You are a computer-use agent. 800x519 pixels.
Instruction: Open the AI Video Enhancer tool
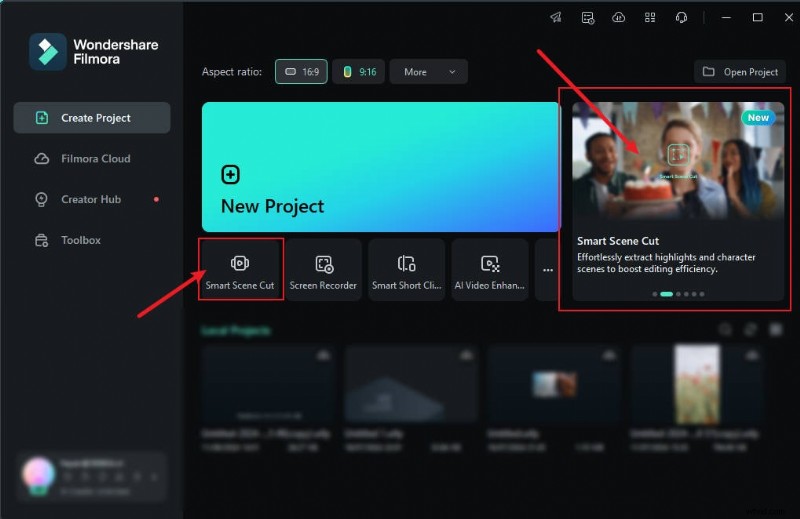pos(489,270)
